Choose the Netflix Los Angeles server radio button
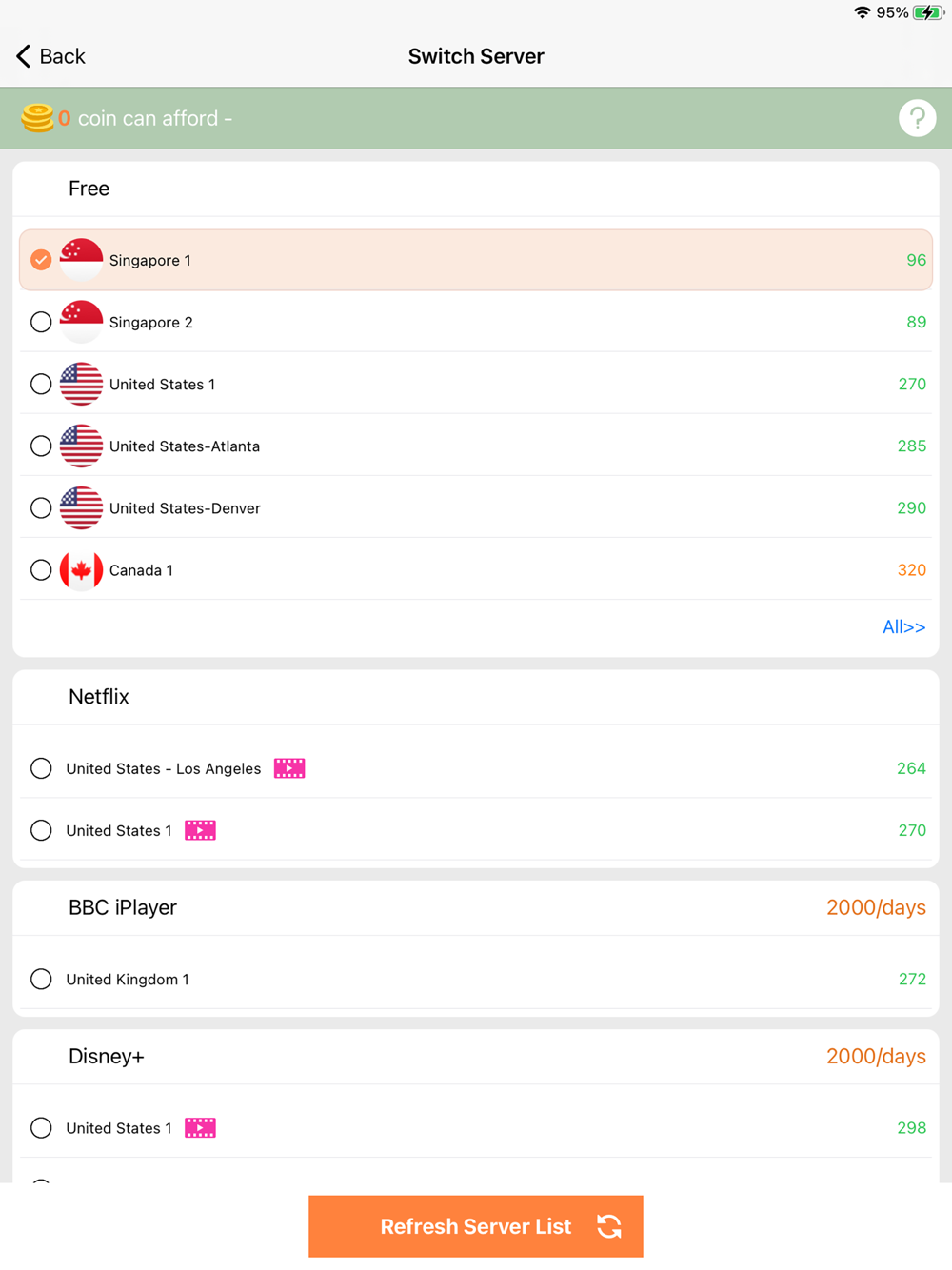Image resolution: width=952 pixels, height=1270 pixels. [x=41, y=768]
